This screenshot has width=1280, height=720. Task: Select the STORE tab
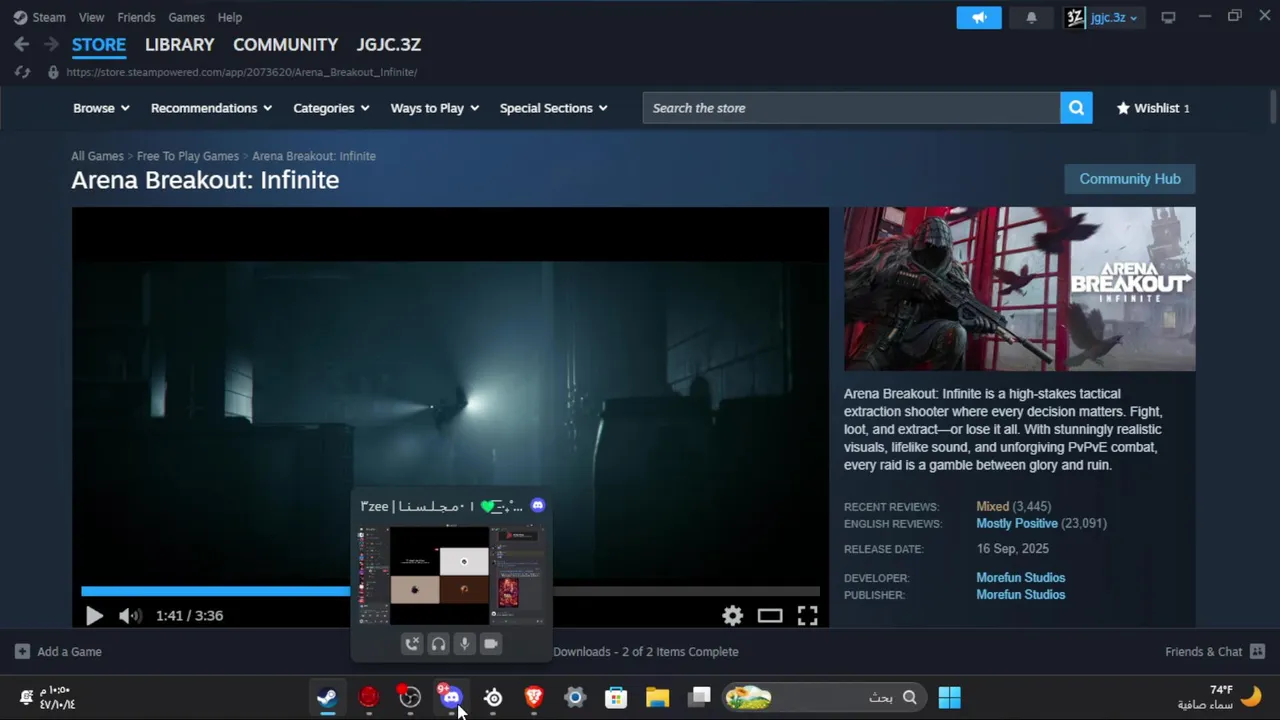click(x=99, y=44)
